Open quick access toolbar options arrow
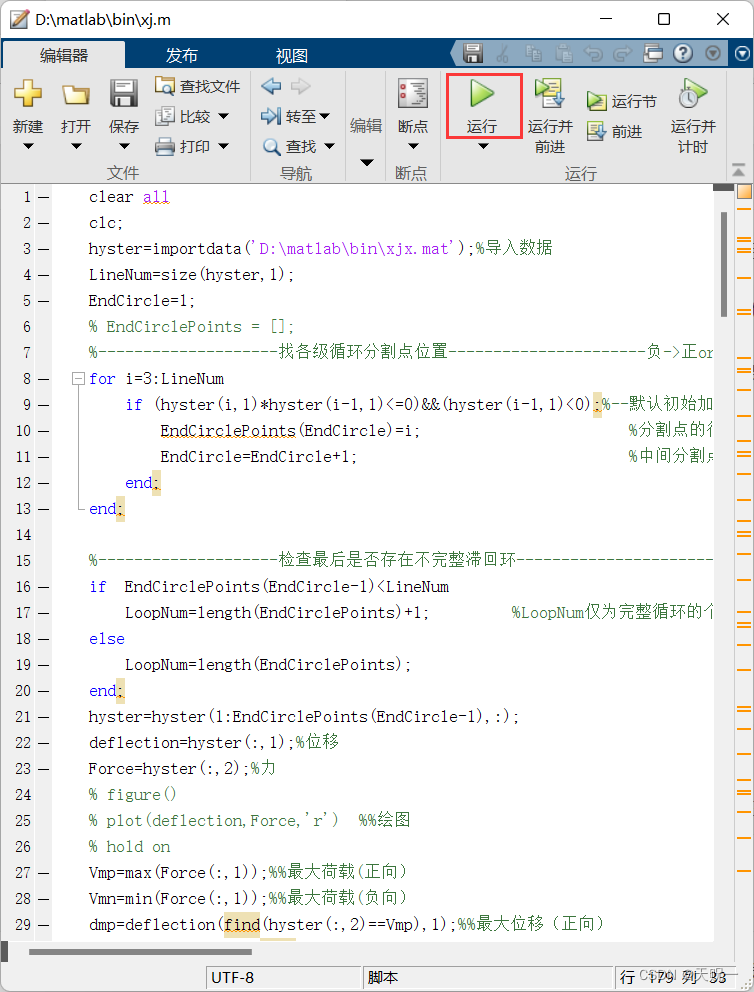 713,53
